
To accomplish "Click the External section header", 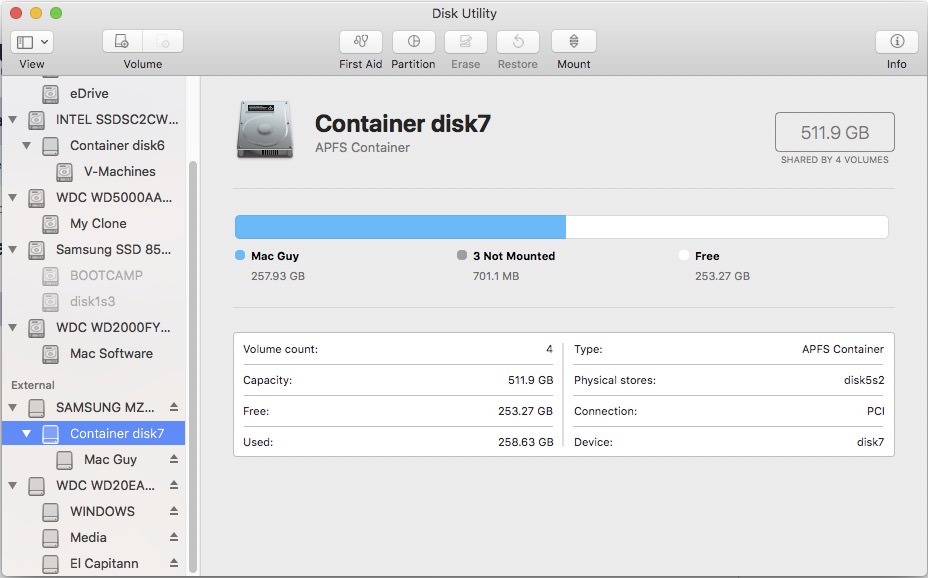I will (x=33, y=385).
